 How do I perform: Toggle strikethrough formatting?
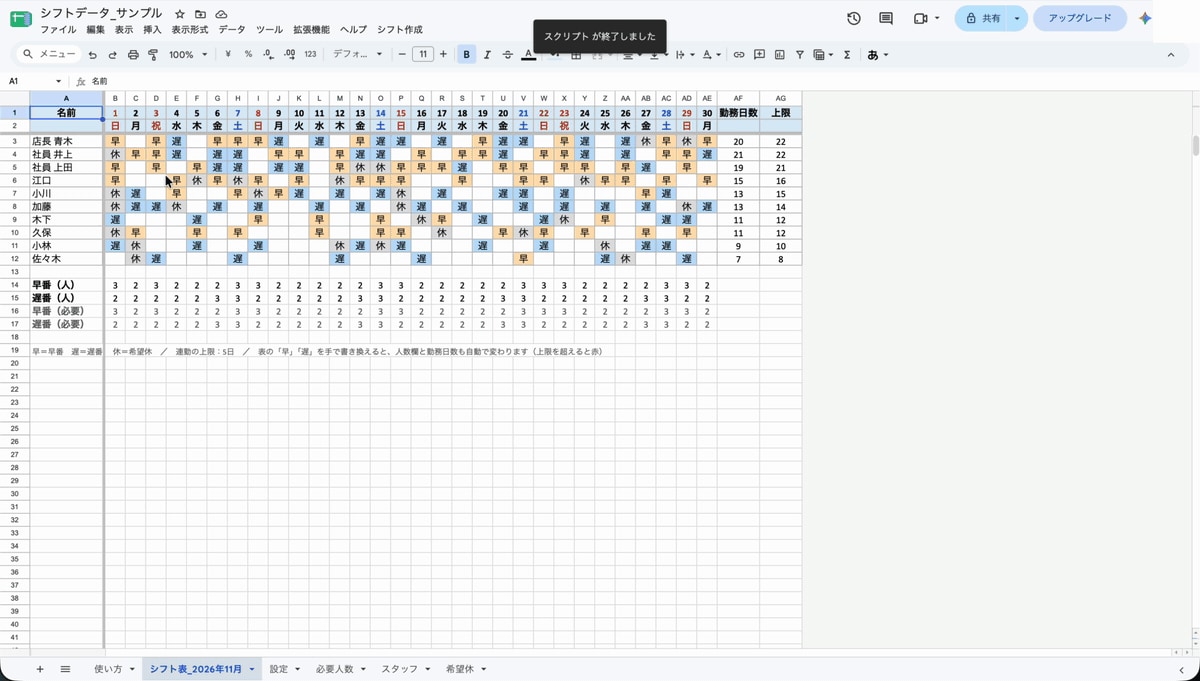pos(508,55)
